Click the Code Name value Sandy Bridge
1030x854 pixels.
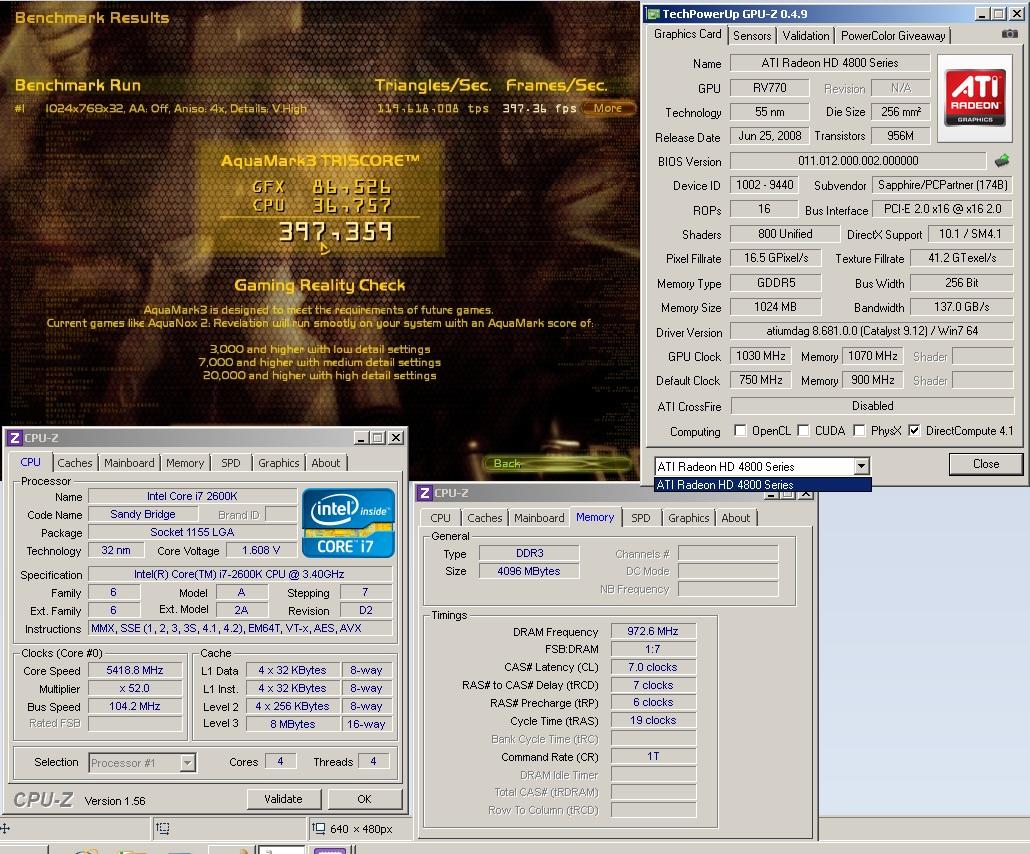pyautogui.click(x=143, y=514)
